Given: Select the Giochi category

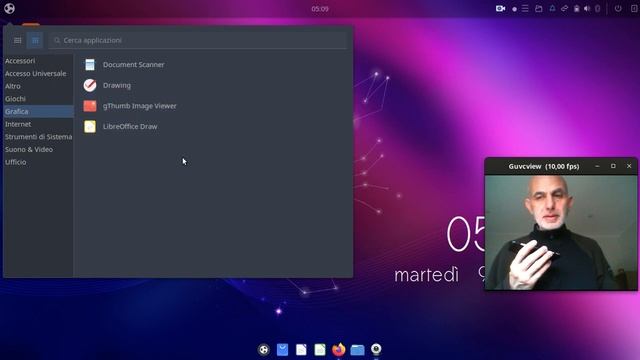Looking at the screenshot, I should (x=38, y=99).
